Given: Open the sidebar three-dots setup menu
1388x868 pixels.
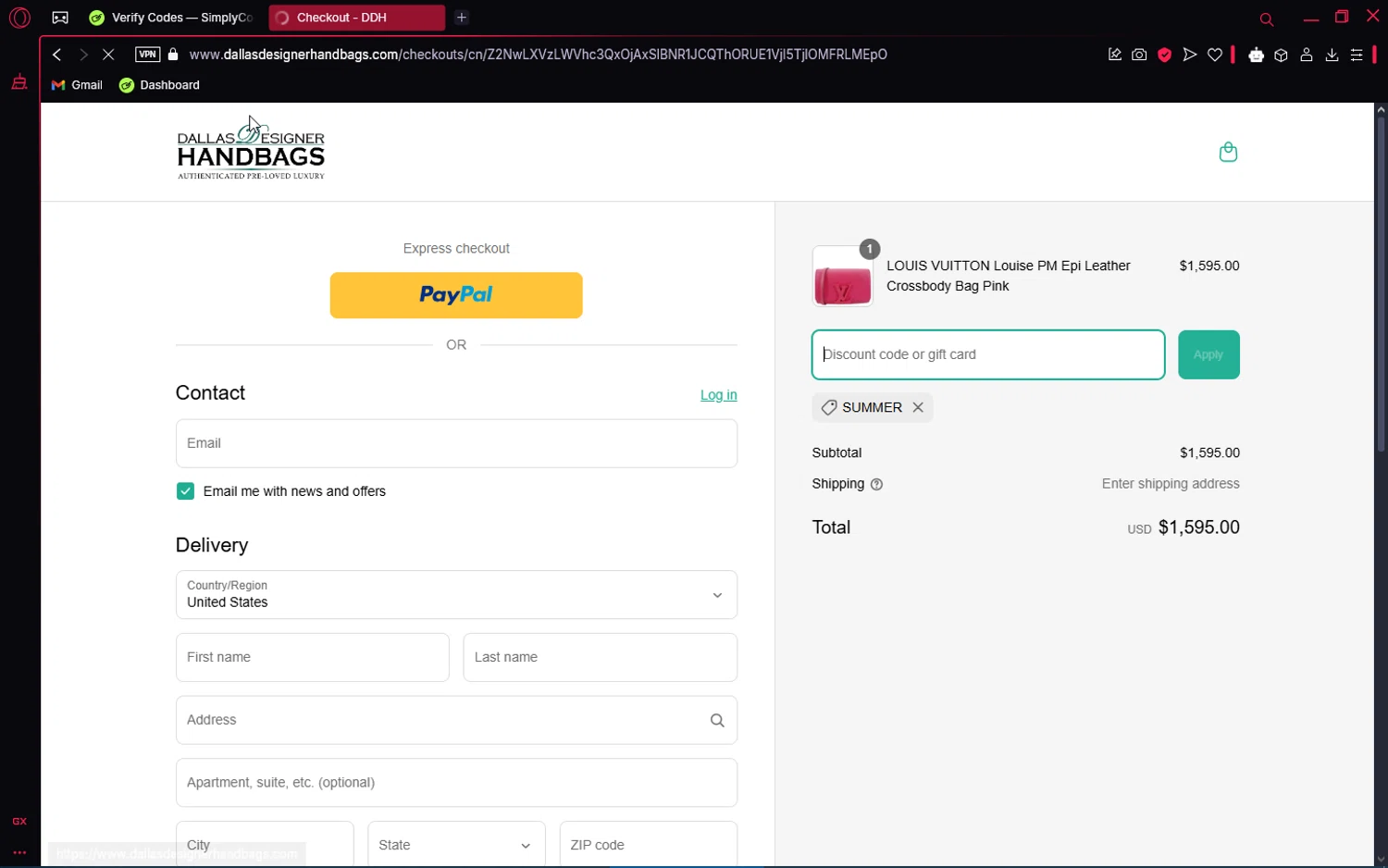Looking at the screenshot, I should 19,852.
